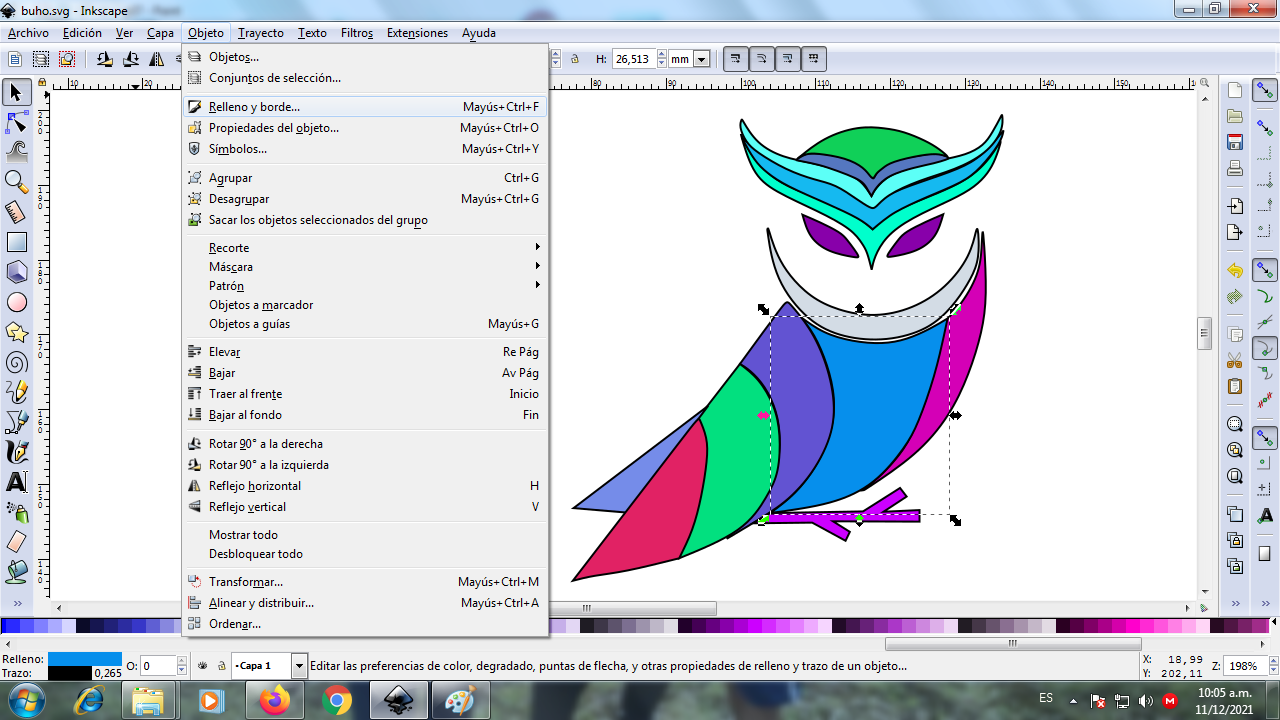Click the Cut scissors icon
Screen dimensions: 1280x720
tap(1235, 360)
